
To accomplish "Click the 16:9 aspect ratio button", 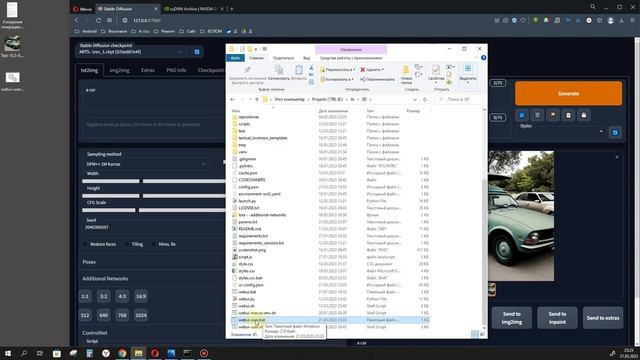I will point(141,296).
